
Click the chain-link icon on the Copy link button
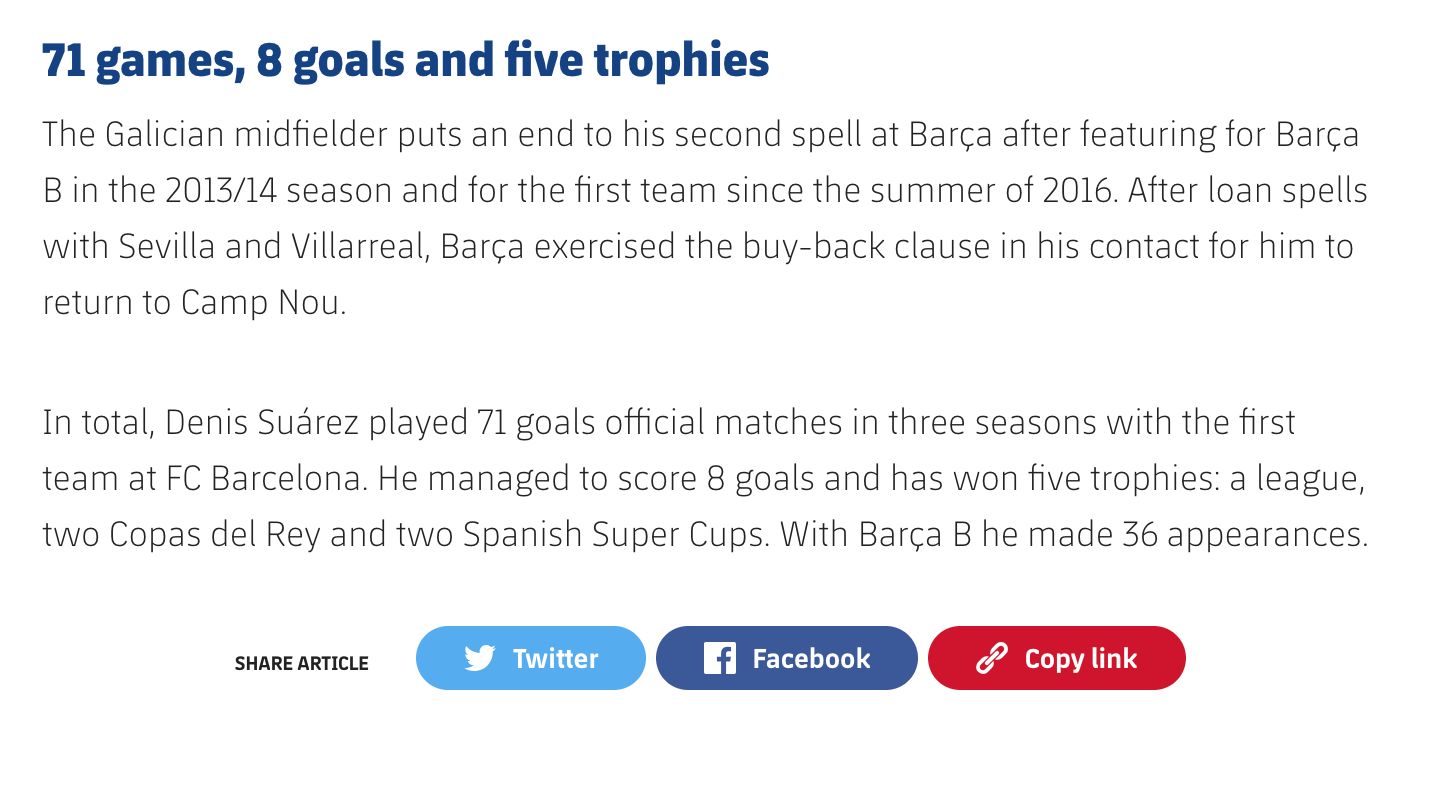pos(991,658)
